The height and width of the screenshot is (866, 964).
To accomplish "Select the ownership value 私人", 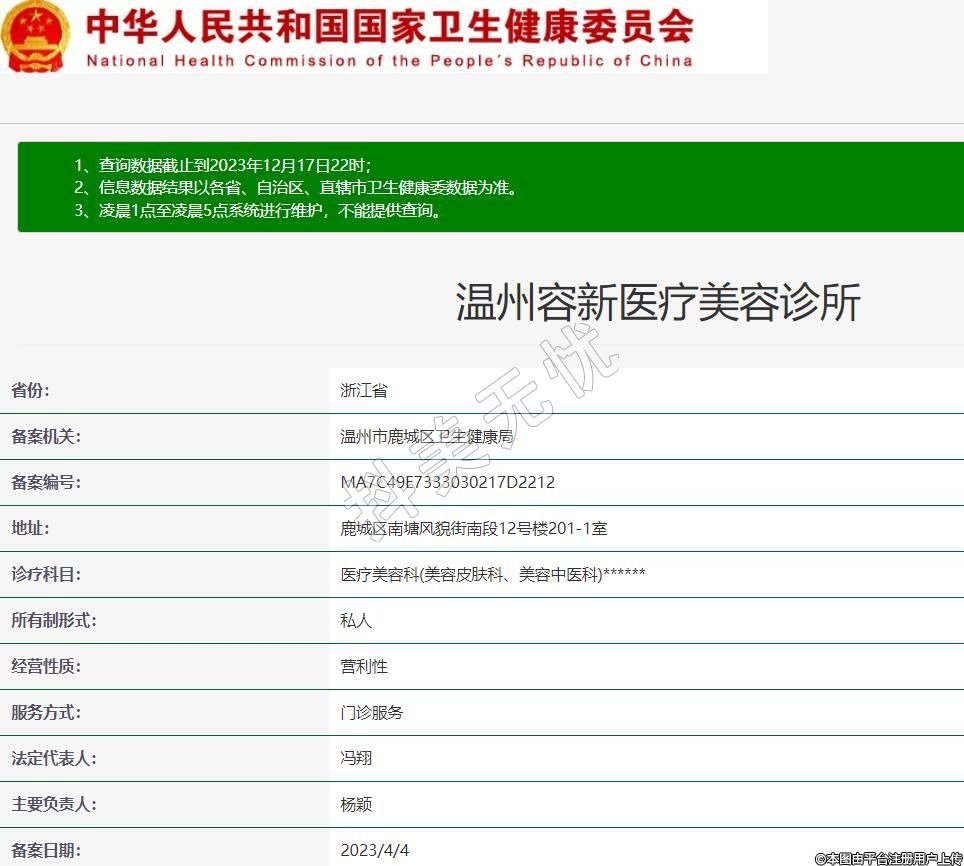I will coord(355,621).
